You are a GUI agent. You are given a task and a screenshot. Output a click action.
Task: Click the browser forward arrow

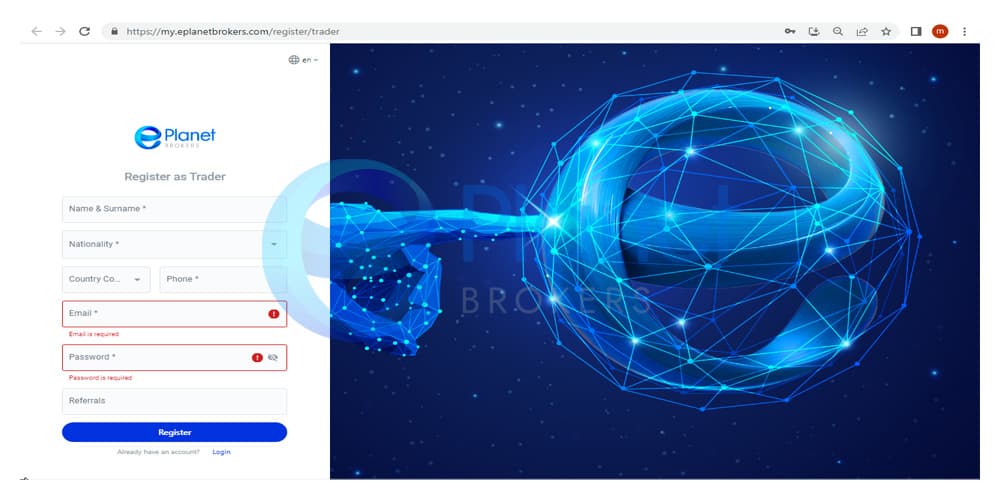click(x=61, y=31)
